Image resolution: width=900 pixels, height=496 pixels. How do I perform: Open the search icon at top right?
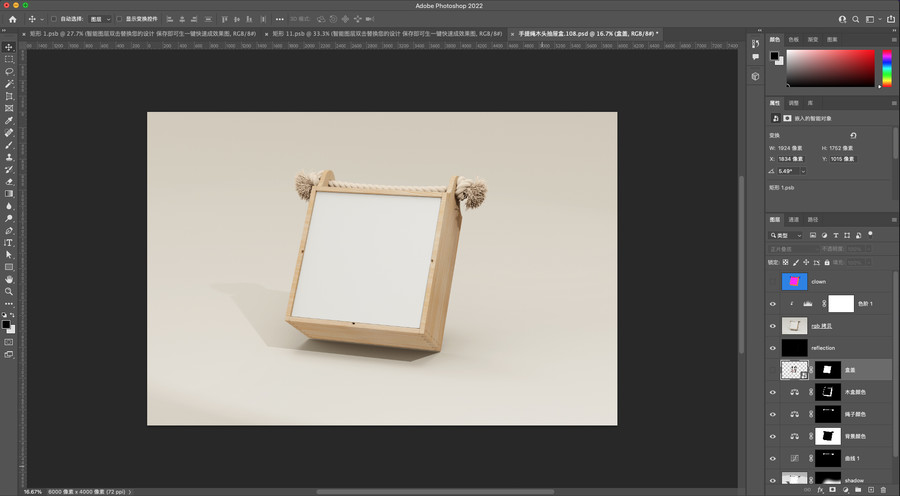tap(855, 19)
